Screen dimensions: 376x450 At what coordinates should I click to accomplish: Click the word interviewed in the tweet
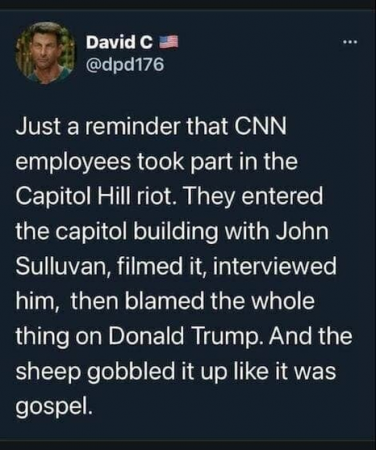coord(274,267)
